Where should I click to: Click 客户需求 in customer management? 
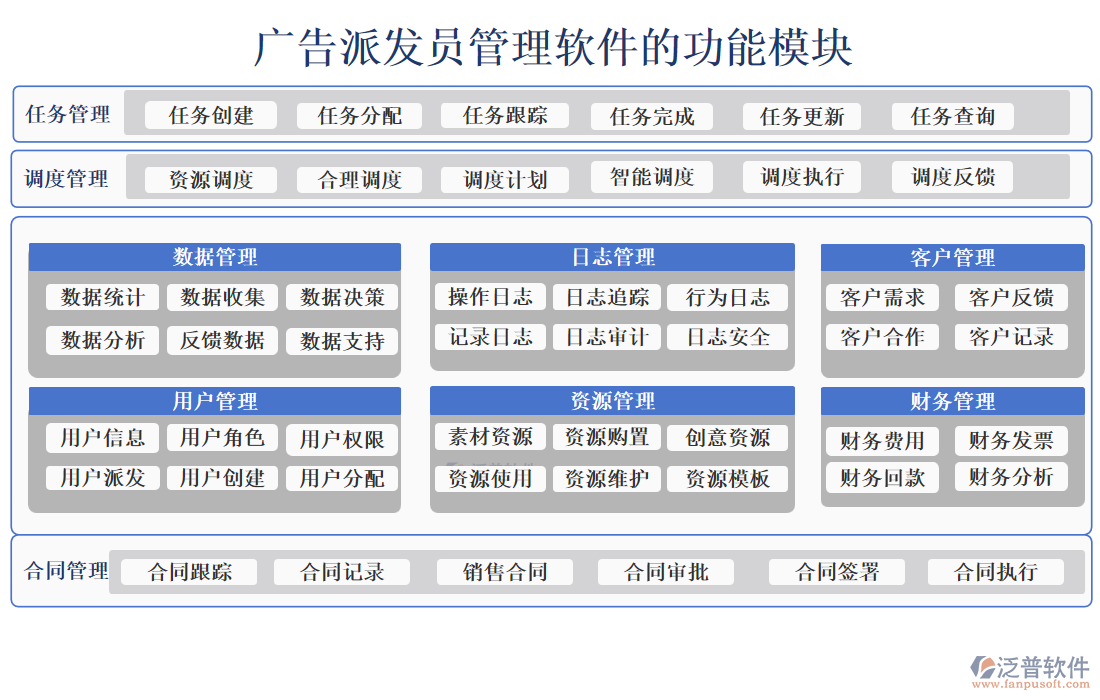pos(881,297)
